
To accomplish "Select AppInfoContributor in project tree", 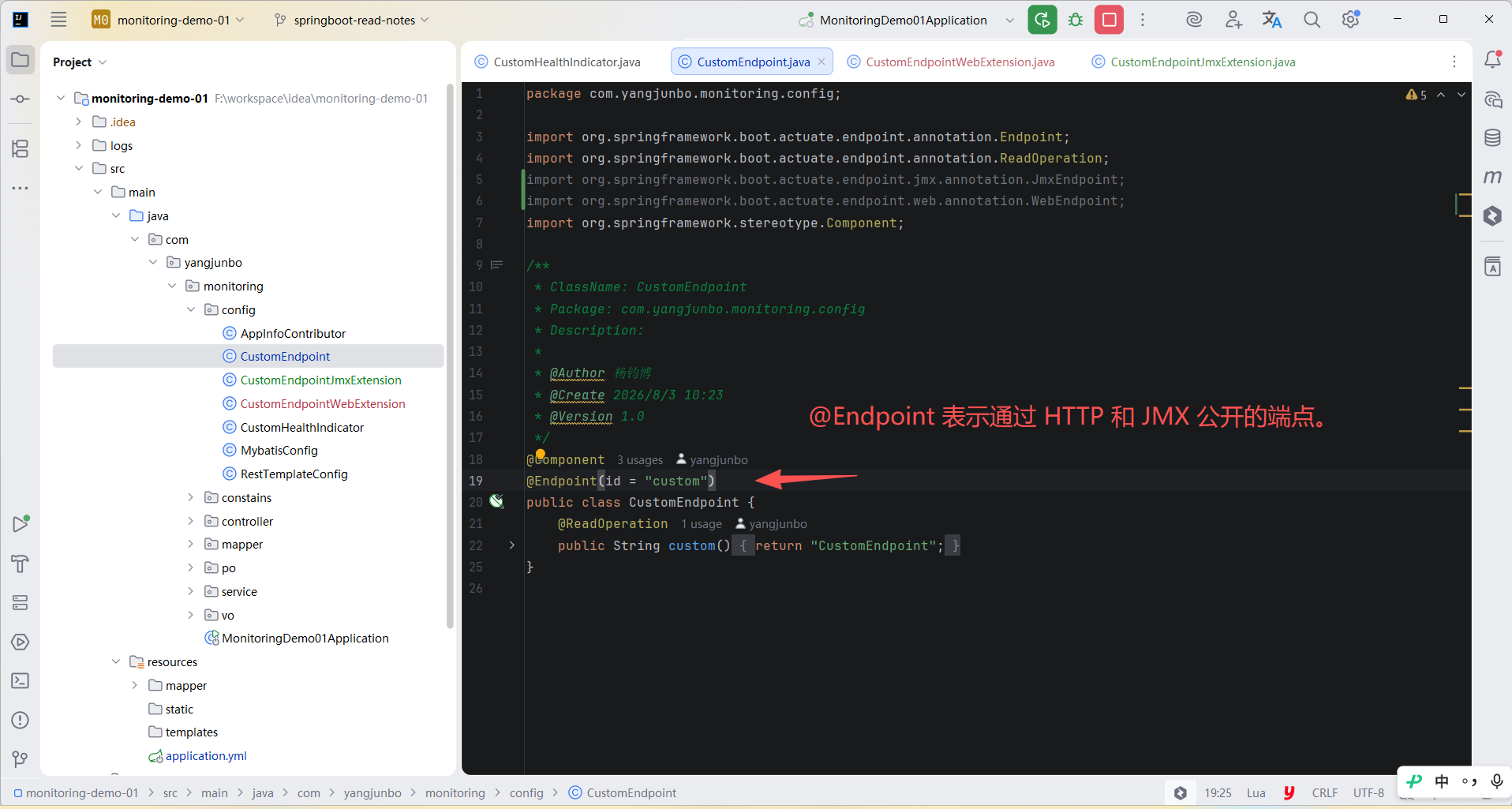I will click(293, 333).
